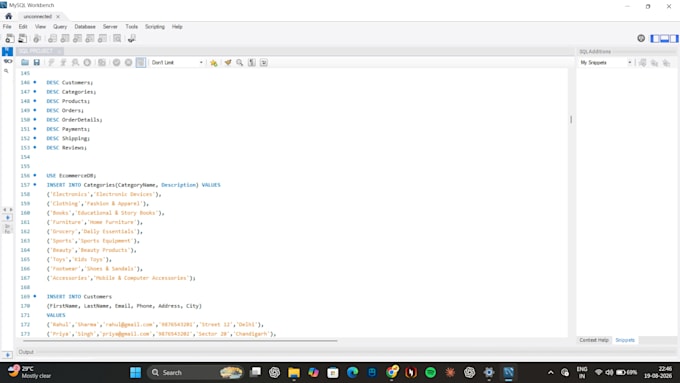The height and width of the screenshot is (383, 680).
Task: Open the File menu
Action: (x=7, y=26)
